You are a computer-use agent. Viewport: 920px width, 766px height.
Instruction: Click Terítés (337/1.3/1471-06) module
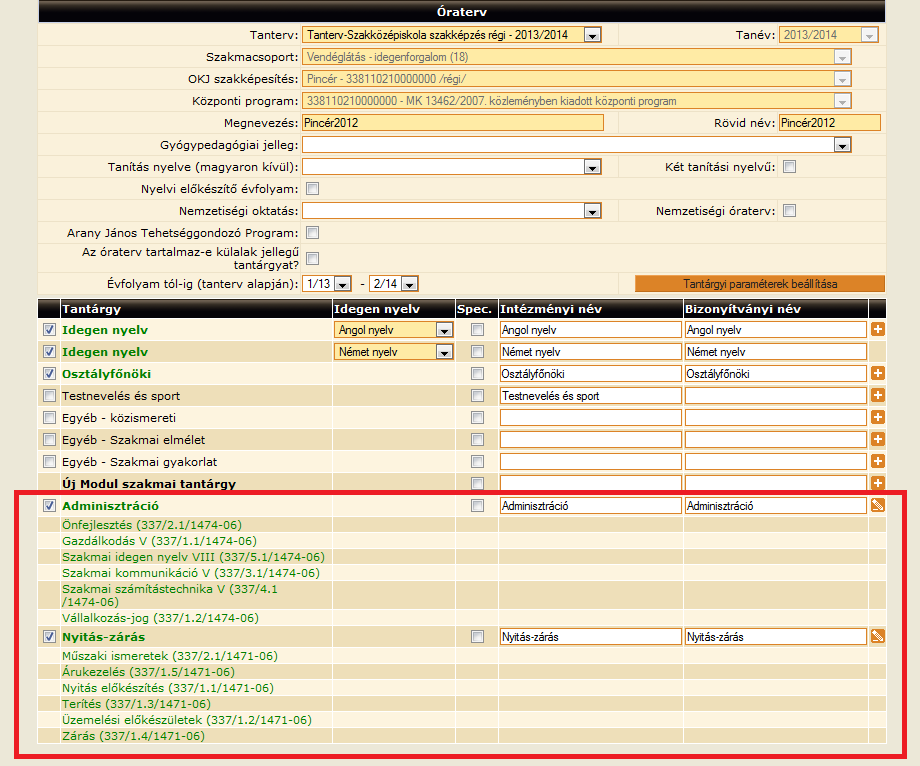136,703
